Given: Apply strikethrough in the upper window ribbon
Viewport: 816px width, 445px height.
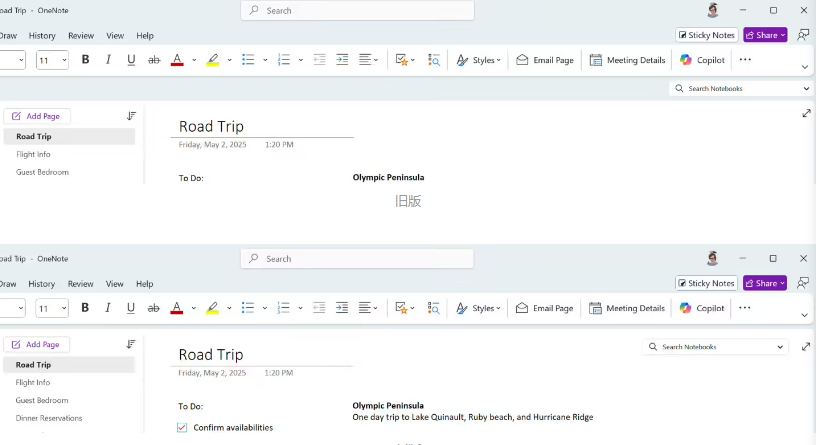Looking at the screenshot, I should [154, 60].
